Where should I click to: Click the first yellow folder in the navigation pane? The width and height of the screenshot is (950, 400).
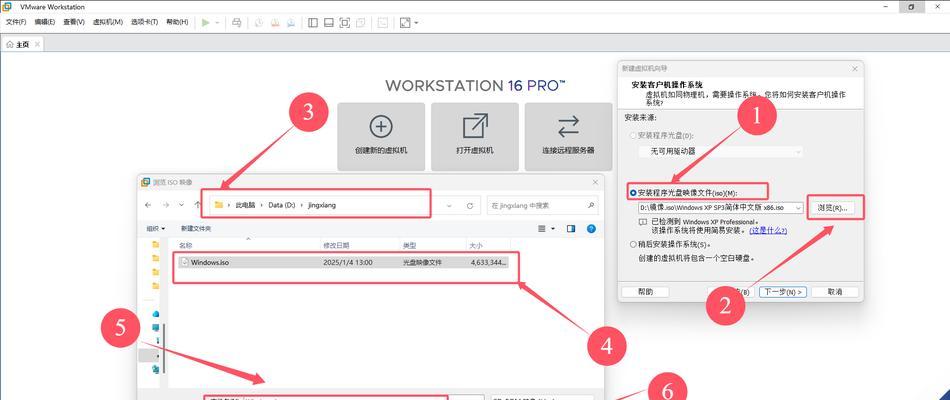(156, 244)
